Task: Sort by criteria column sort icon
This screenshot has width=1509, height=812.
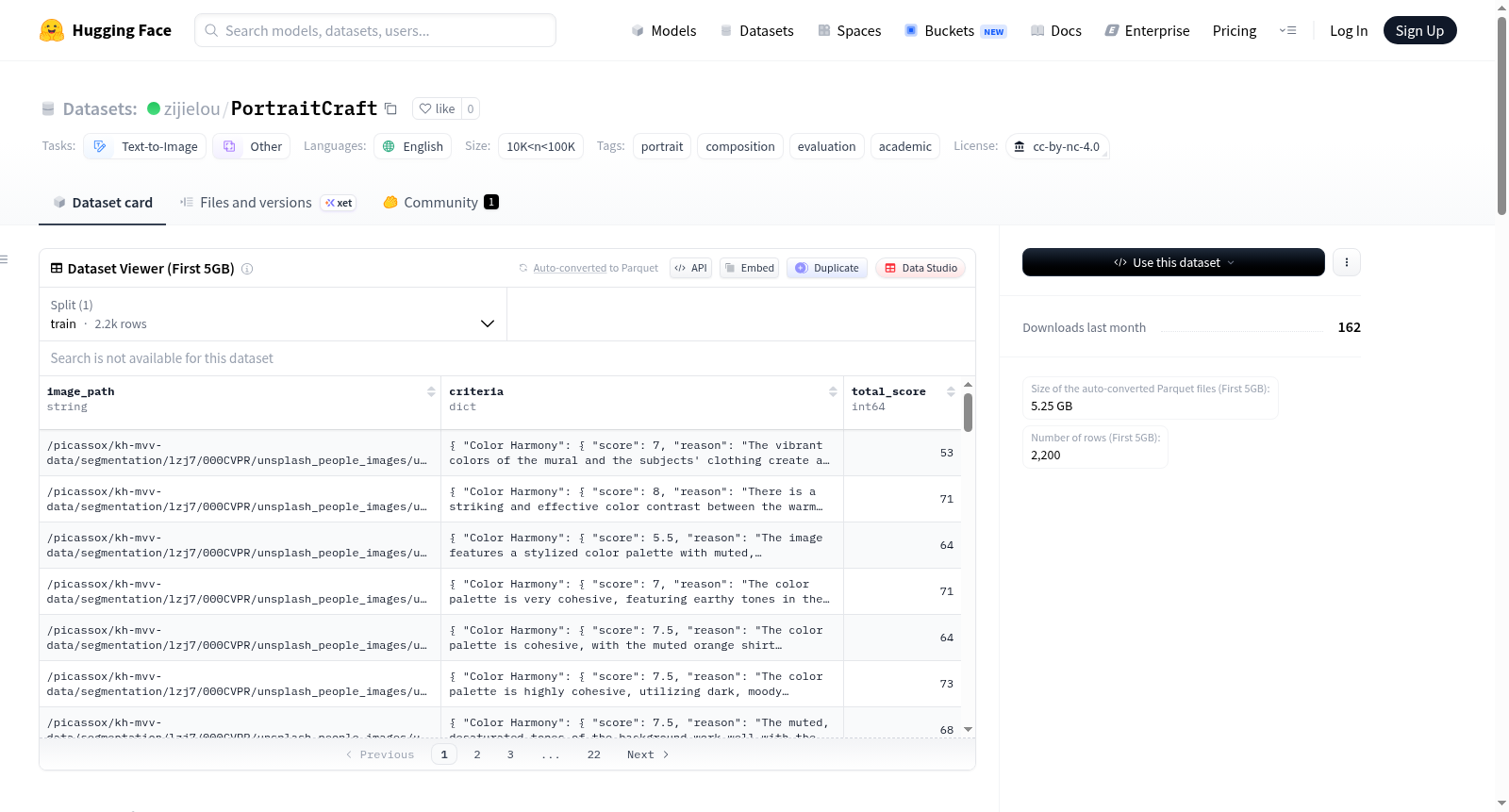Action: [x=833, y=391]
